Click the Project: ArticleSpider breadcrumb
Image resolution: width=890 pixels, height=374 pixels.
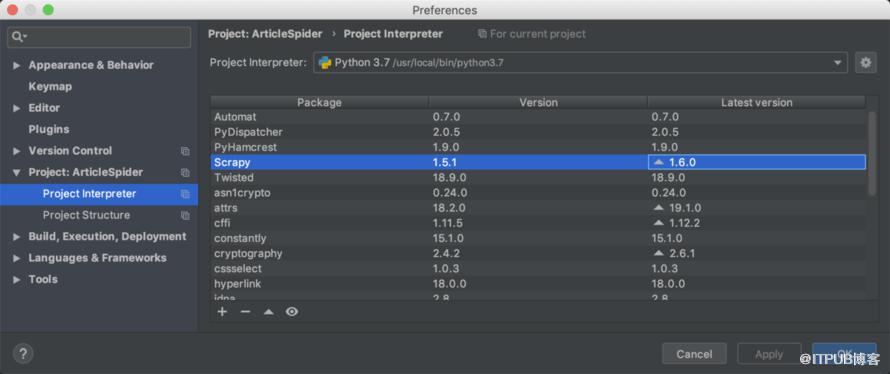[x=265, y=34]
